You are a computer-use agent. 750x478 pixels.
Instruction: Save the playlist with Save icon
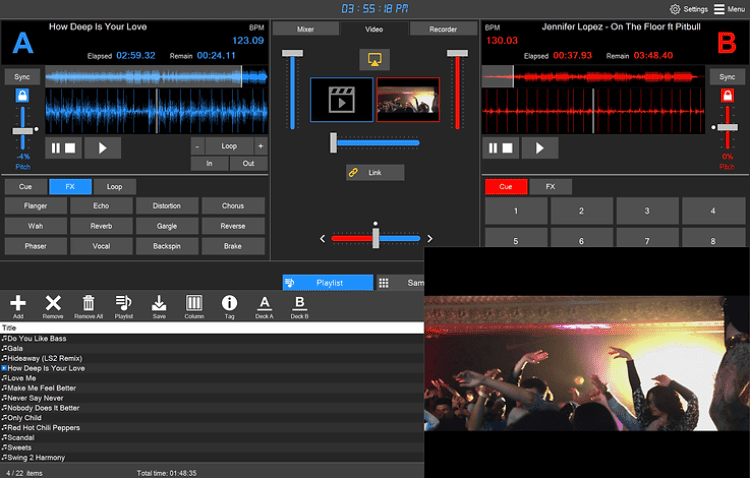pos(159,303)
